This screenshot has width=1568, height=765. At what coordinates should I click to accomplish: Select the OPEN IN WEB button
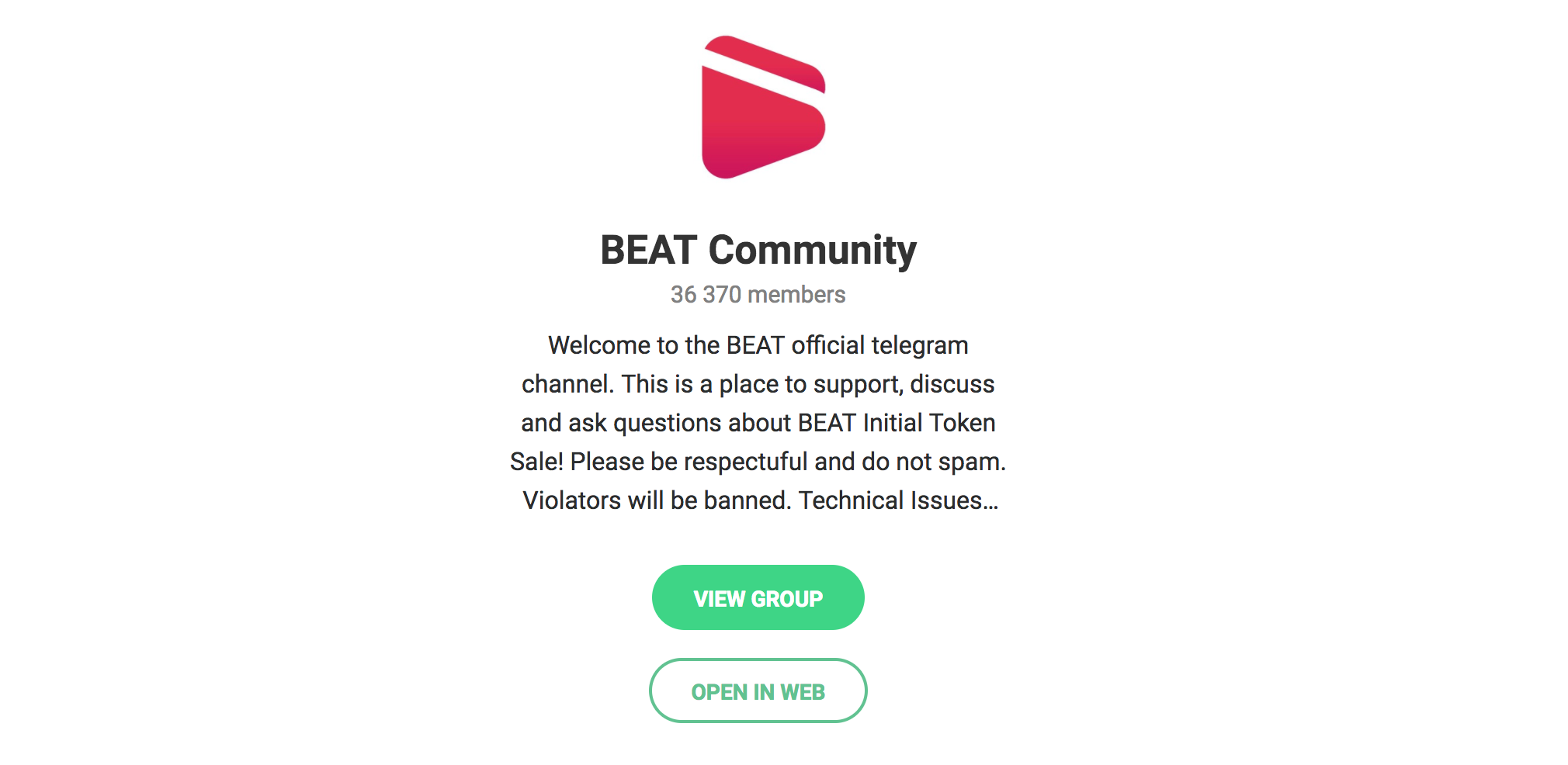point(758,691)
